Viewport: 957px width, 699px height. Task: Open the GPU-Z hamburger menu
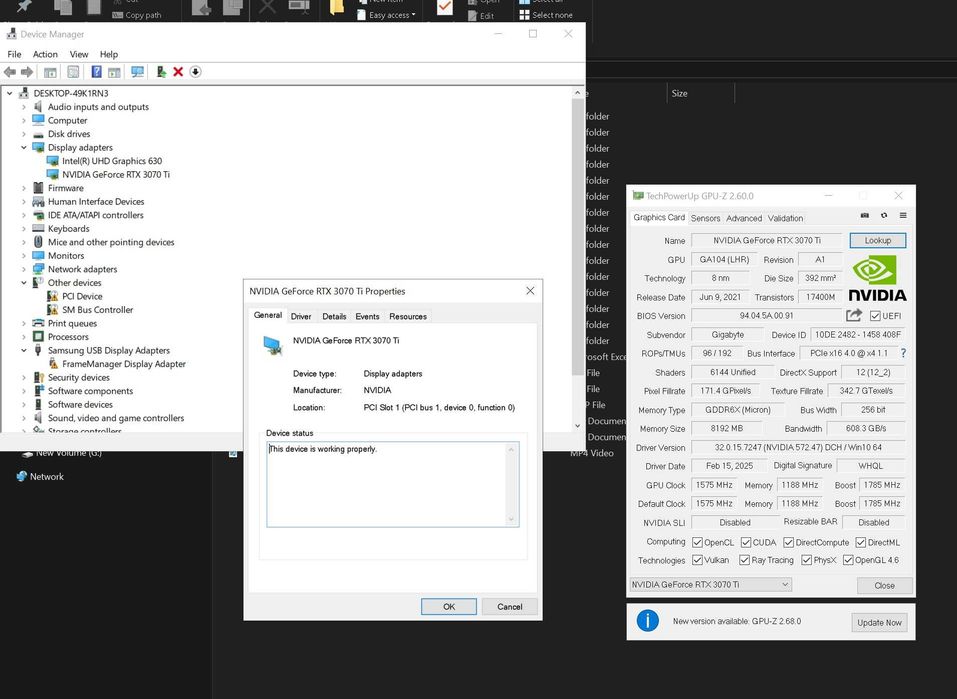[x=903, y=216]
